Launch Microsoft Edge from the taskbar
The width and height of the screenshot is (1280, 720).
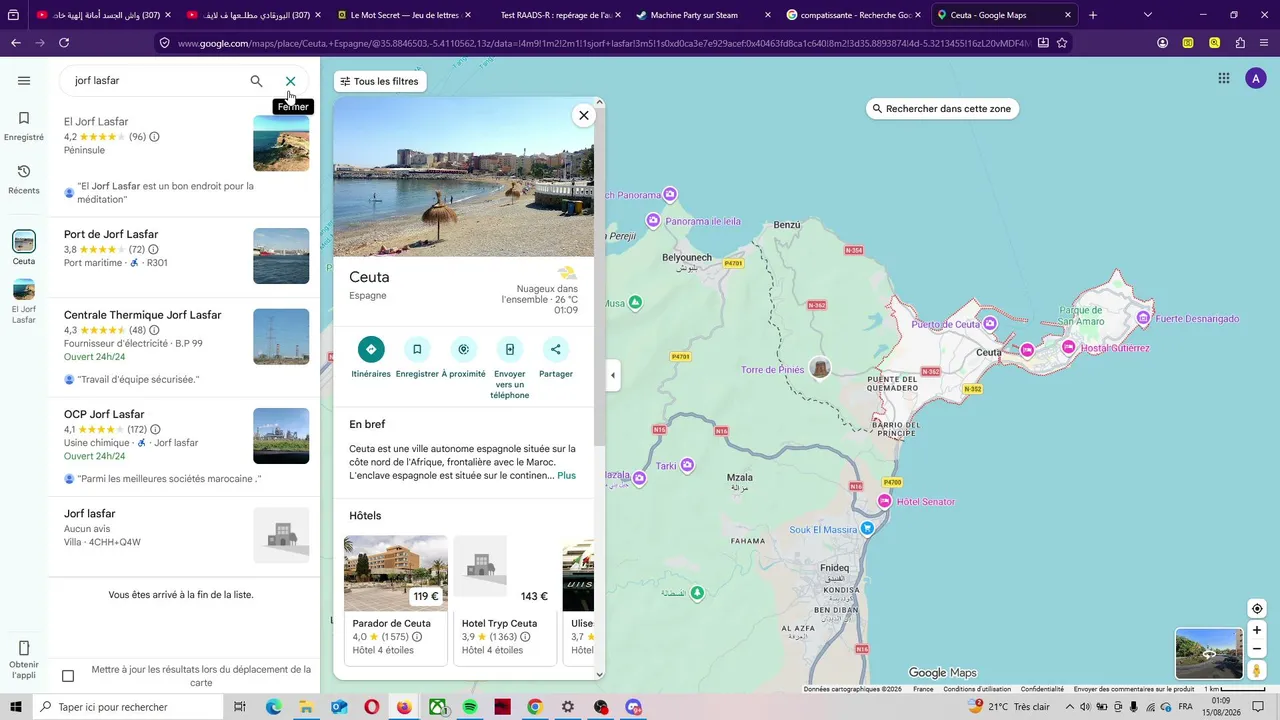(273, 707)
